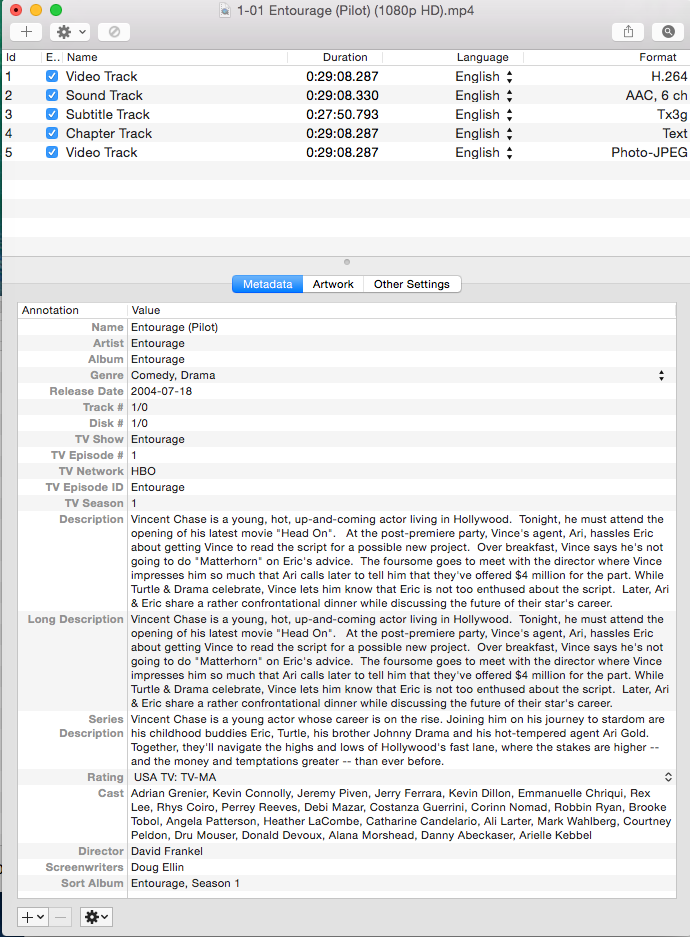This screenshot has width=690, height=937.
Task: Open language popup for H.264 Video Track
Action: [x=509, y=76]
